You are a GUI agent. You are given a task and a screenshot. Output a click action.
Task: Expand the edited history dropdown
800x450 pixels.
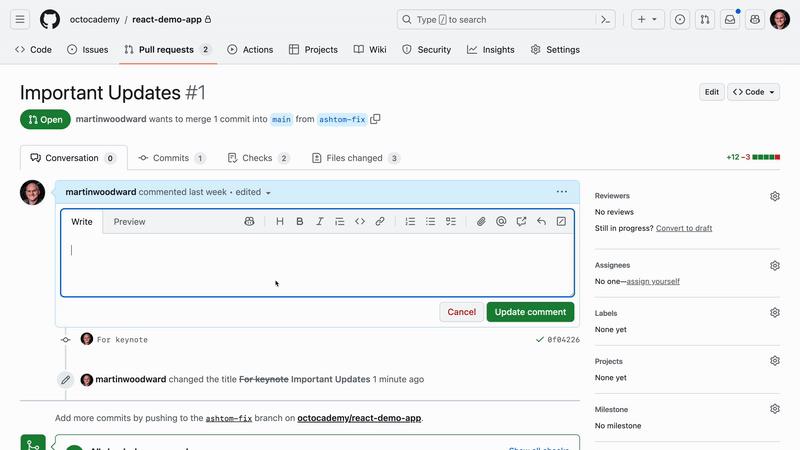(x=253, y=192)
